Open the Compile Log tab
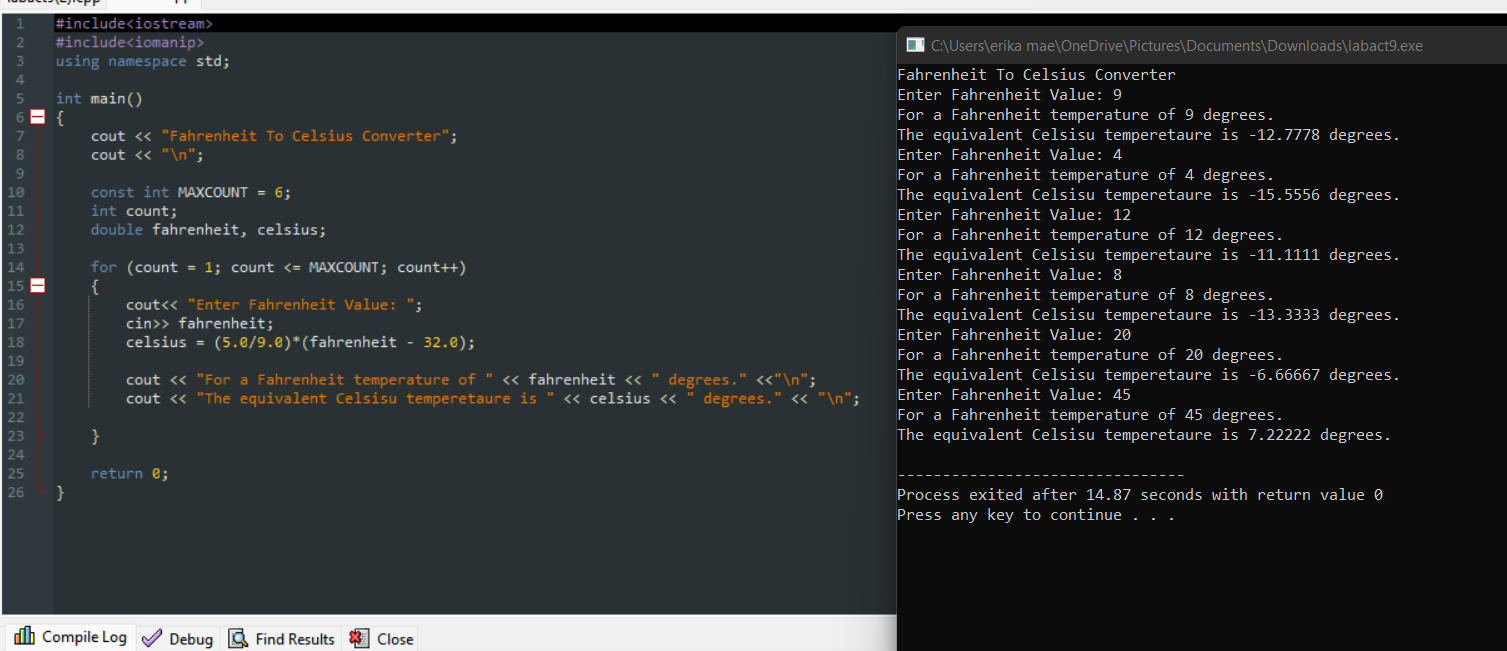 (71, 637)
